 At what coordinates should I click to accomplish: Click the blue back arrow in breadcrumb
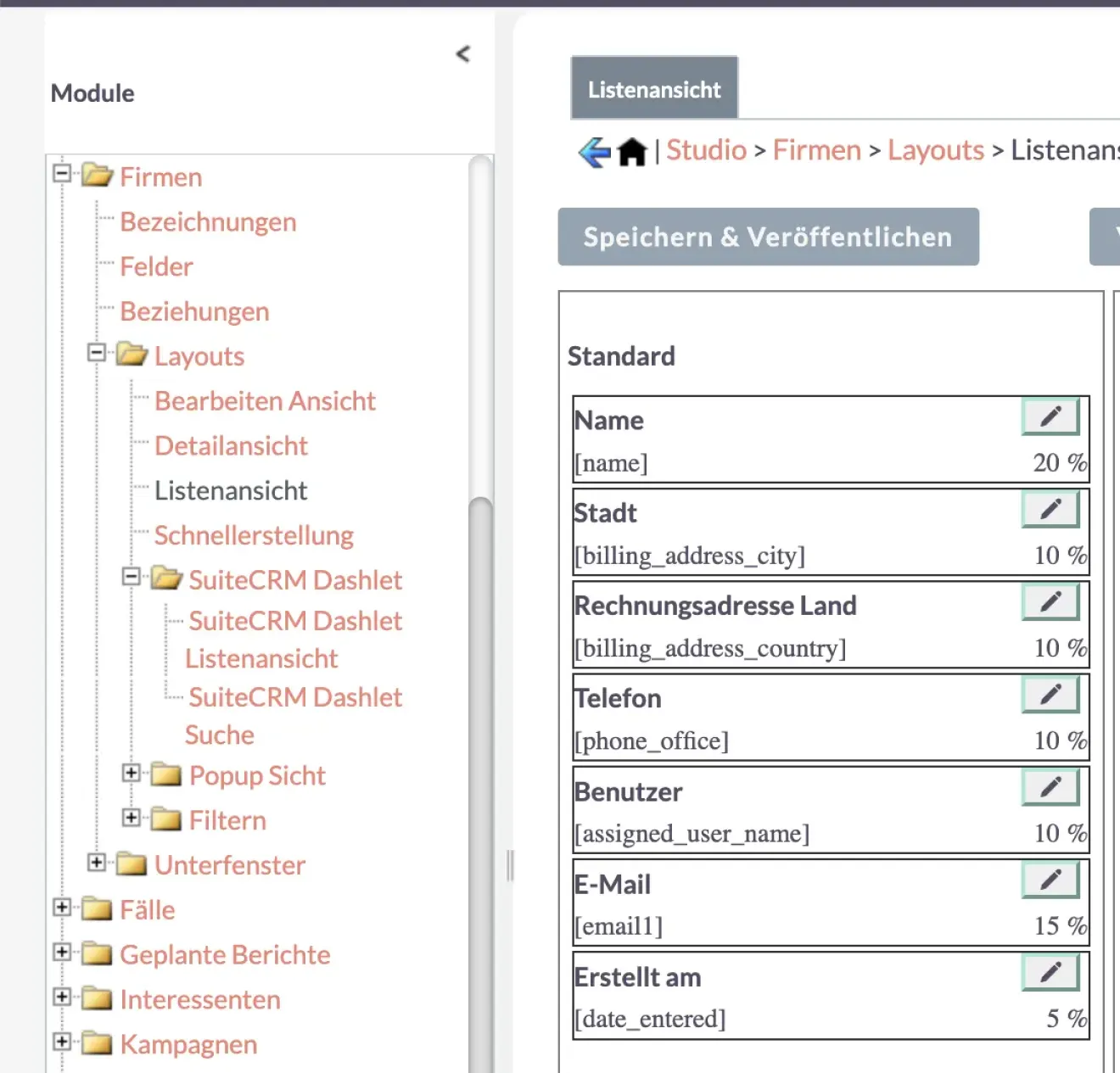point(594,150)
